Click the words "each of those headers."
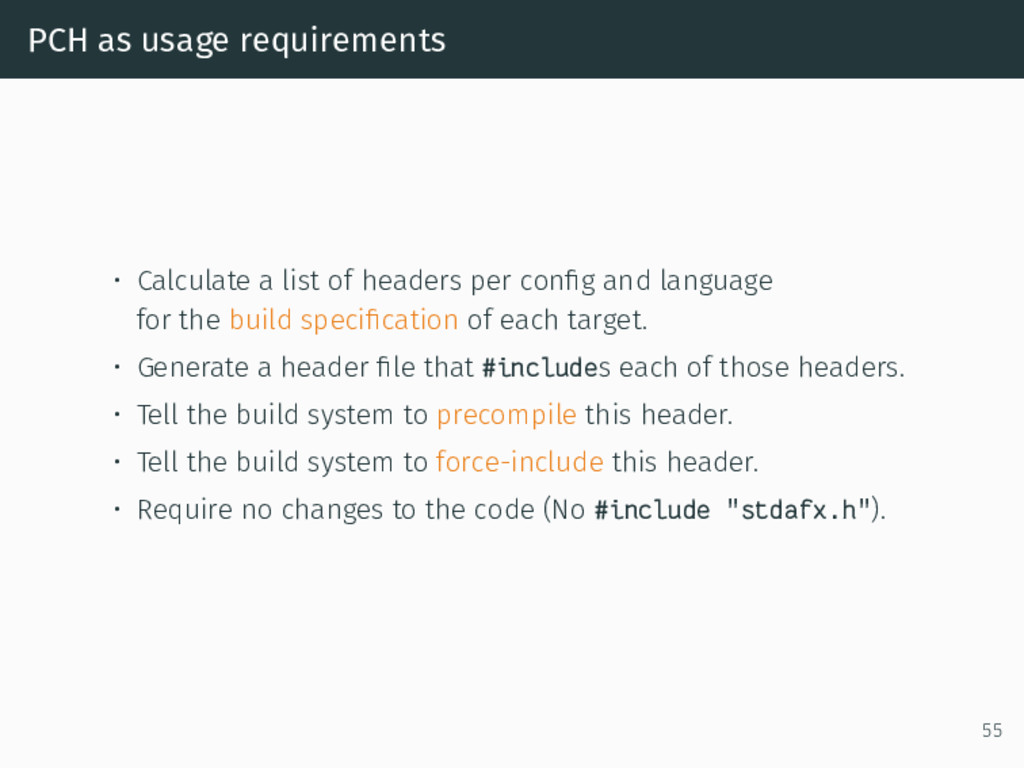The height and width of the screenshot is (768, 1024). click(x=761, y=368)
